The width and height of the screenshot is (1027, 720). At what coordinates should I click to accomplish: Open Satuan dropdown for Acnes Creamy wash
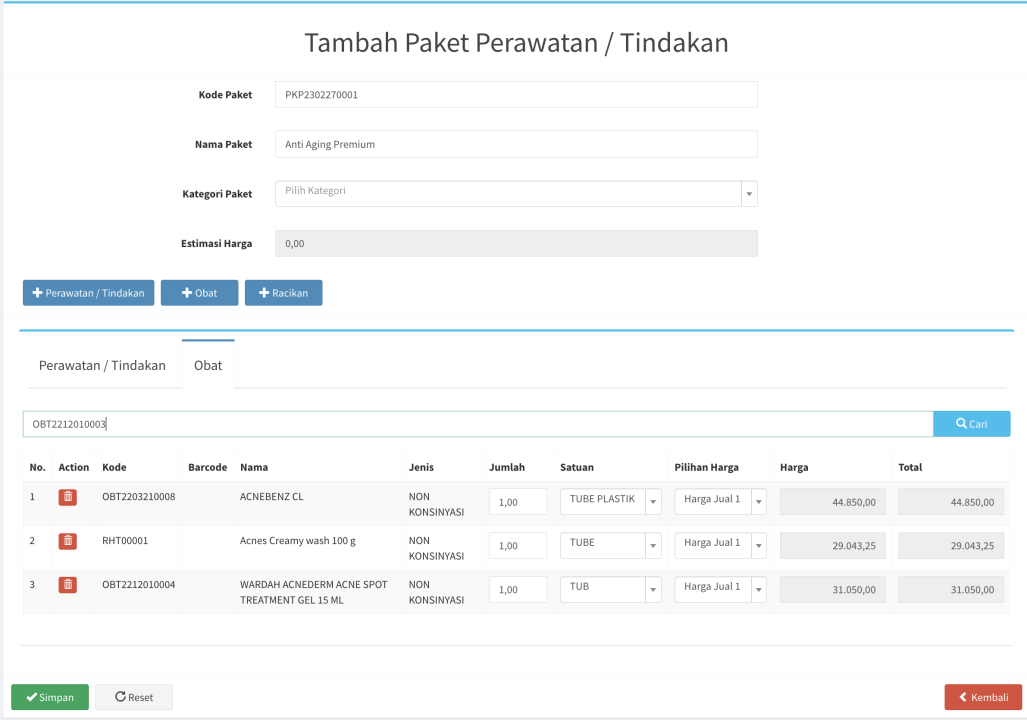tap(610, 545)
